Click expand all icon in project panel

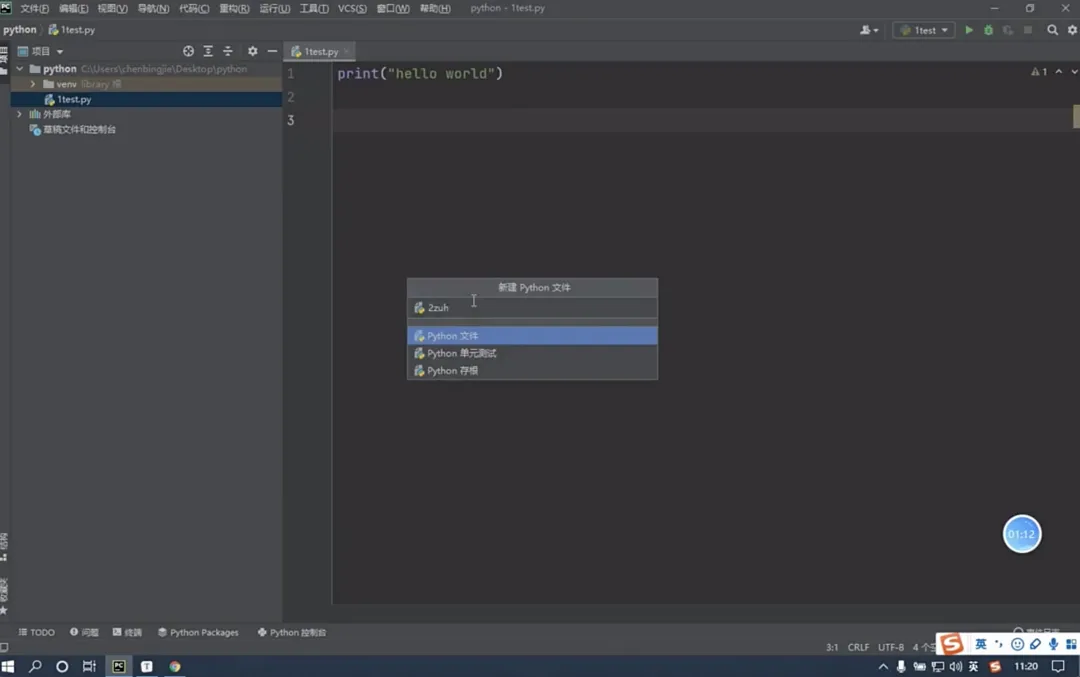(208, 51)
